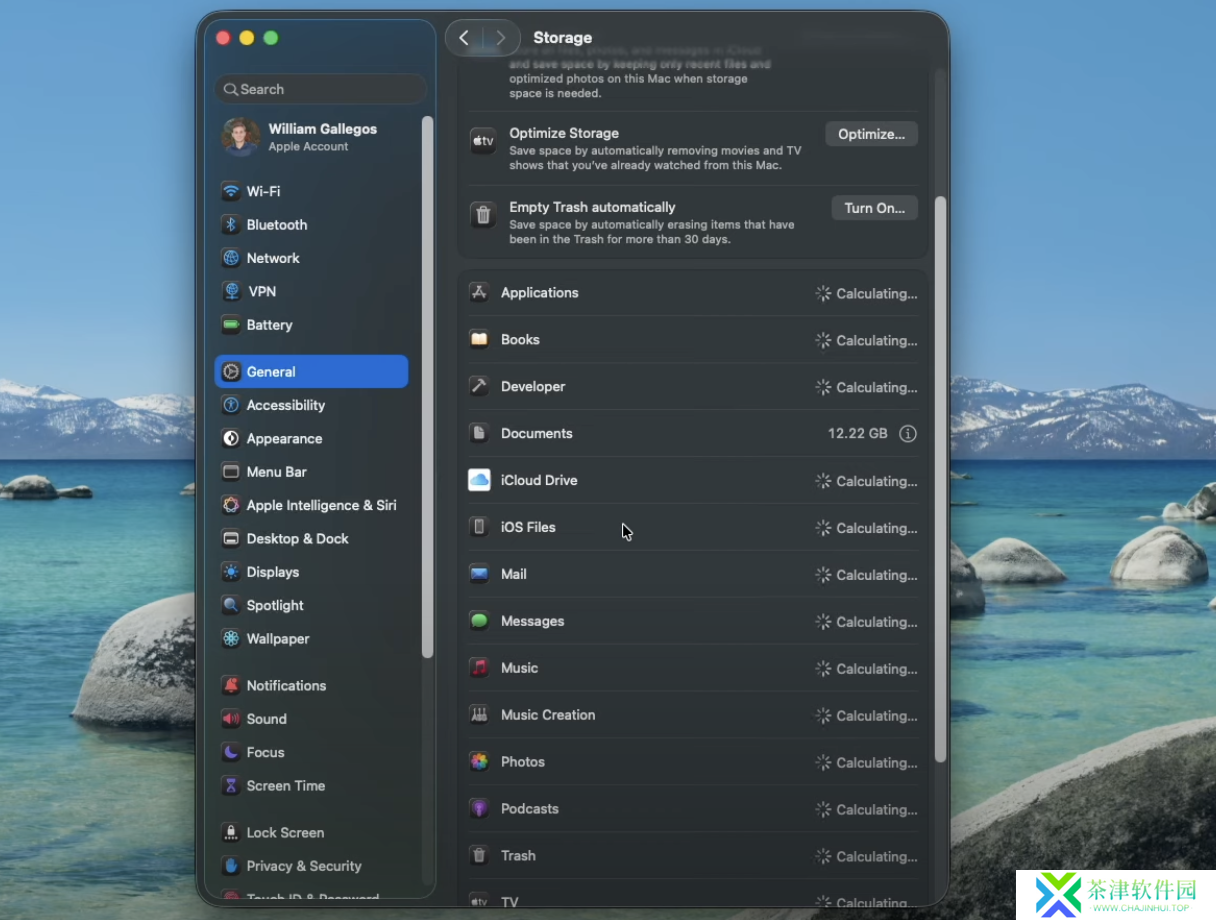The height and width of the screenshot is (920, 1216).
Task: Click the Music Creation icon
Action: pos(479,715)
